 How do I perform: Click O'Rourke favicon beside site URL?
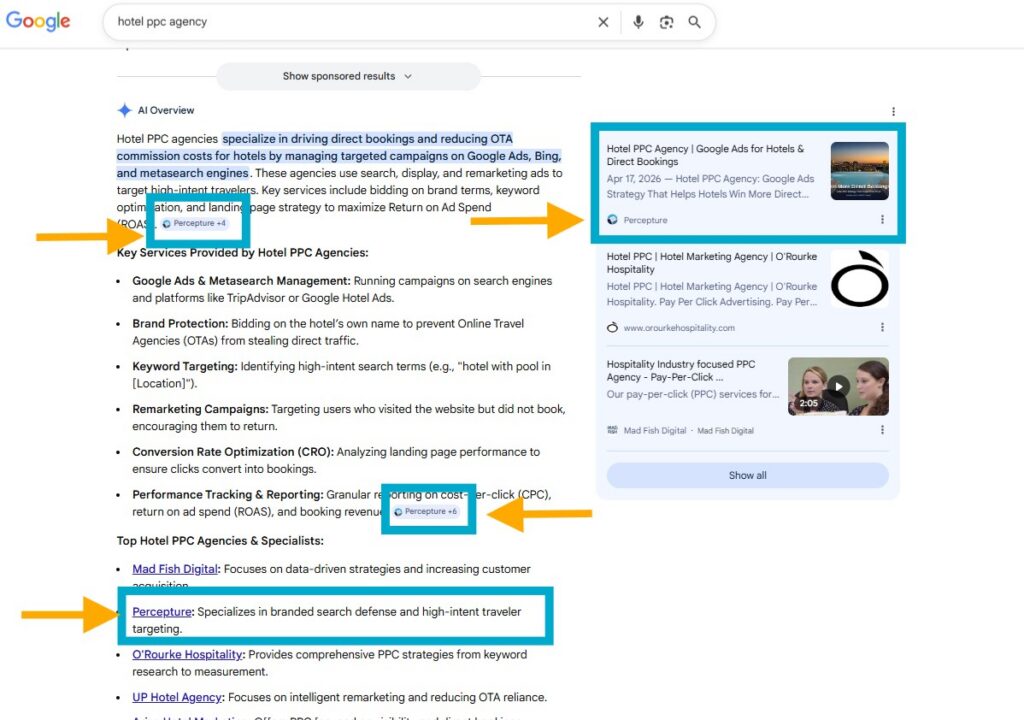point(612,327)
